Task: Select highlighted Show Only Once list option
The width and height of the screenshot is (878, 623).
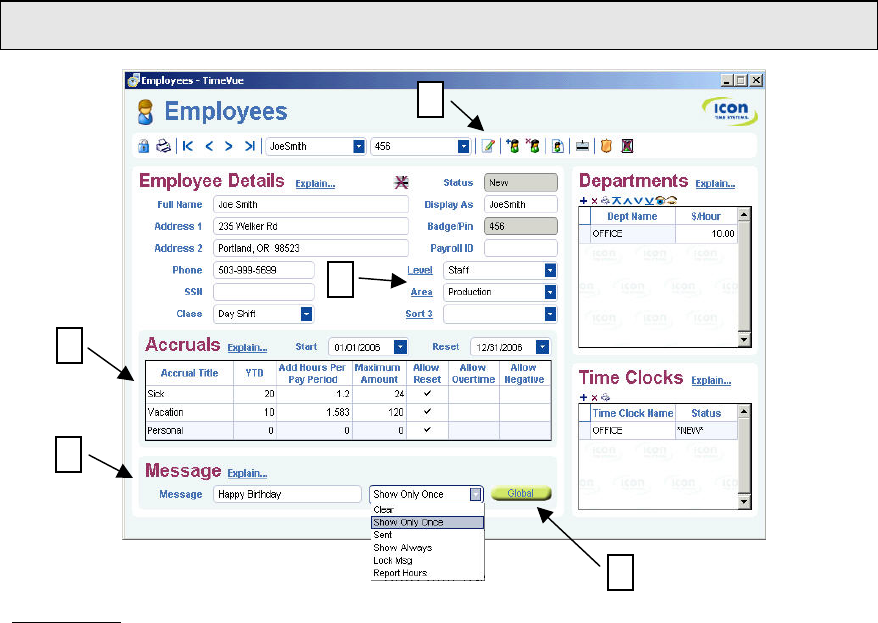Action: point(427,522)
